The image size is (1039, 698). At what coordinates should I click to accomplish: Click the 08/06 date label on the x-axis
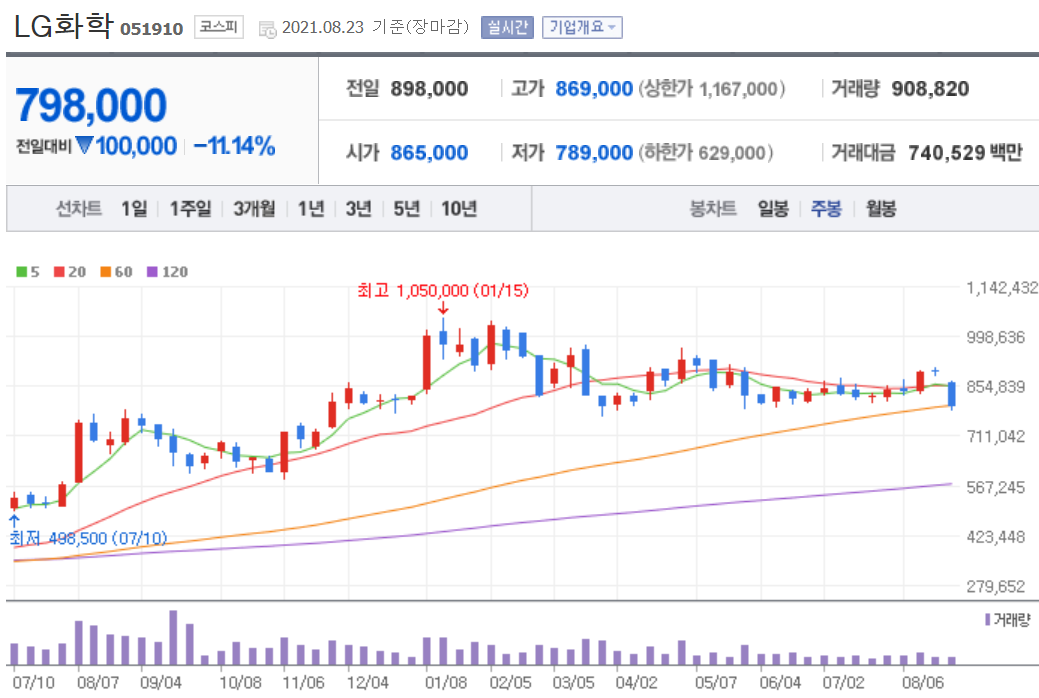(923, 682)
